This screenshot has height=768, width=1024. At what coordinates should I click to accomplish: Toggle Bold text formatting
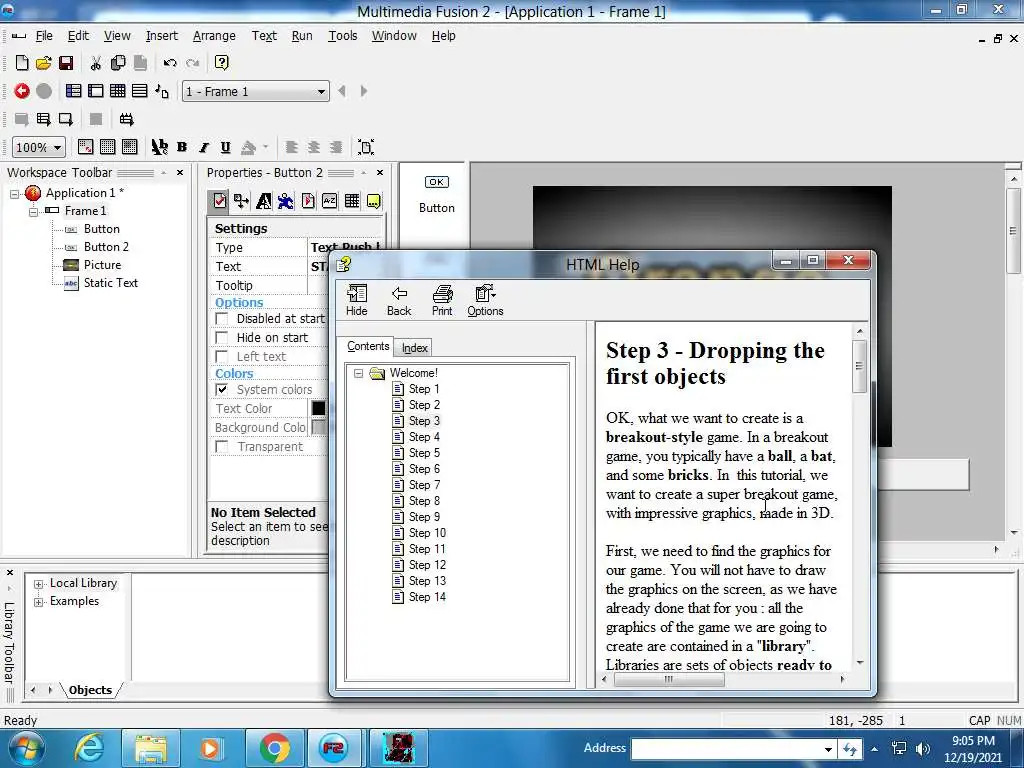tap(182, 147)
